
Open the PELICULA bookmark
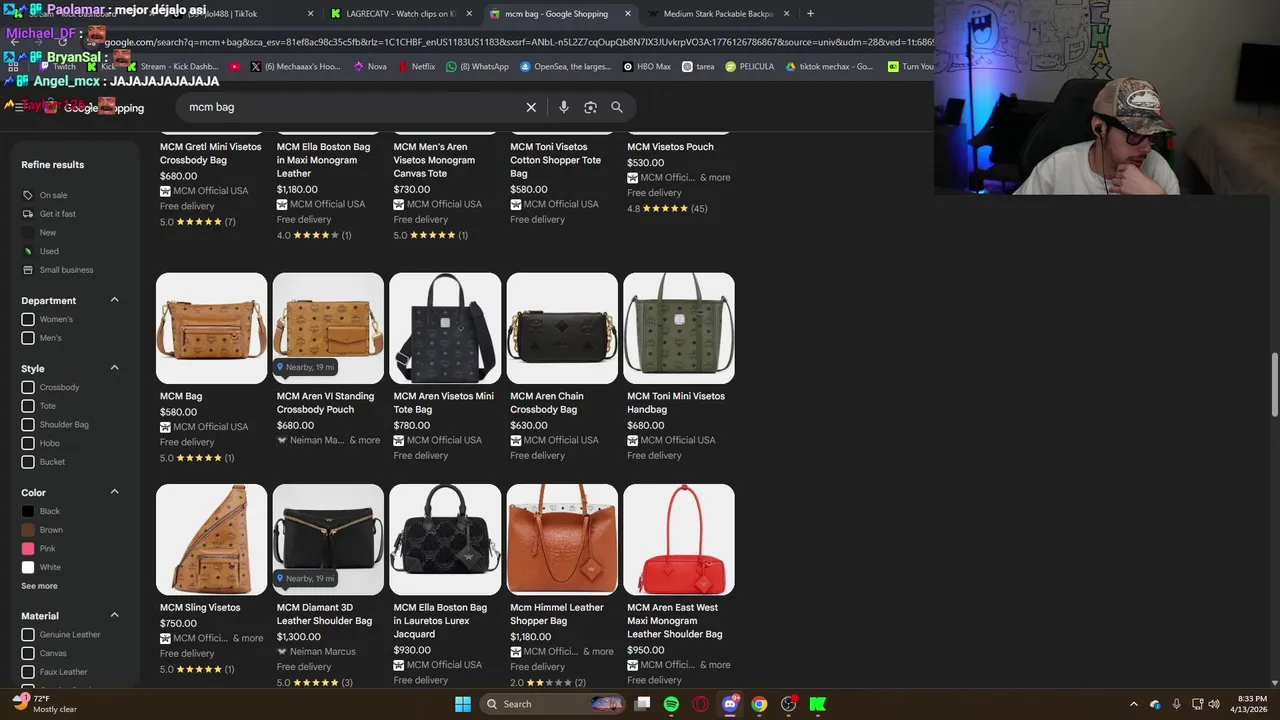click(x=750, y=67)
